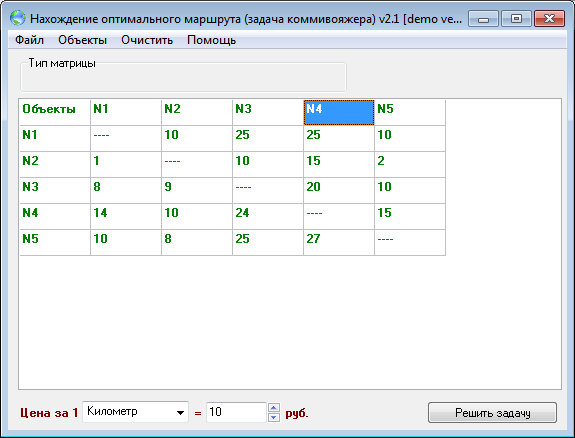Screen dimensions: 575x438
Task: Select cell row N3 column N5 value 10
Action: [410, 191]
